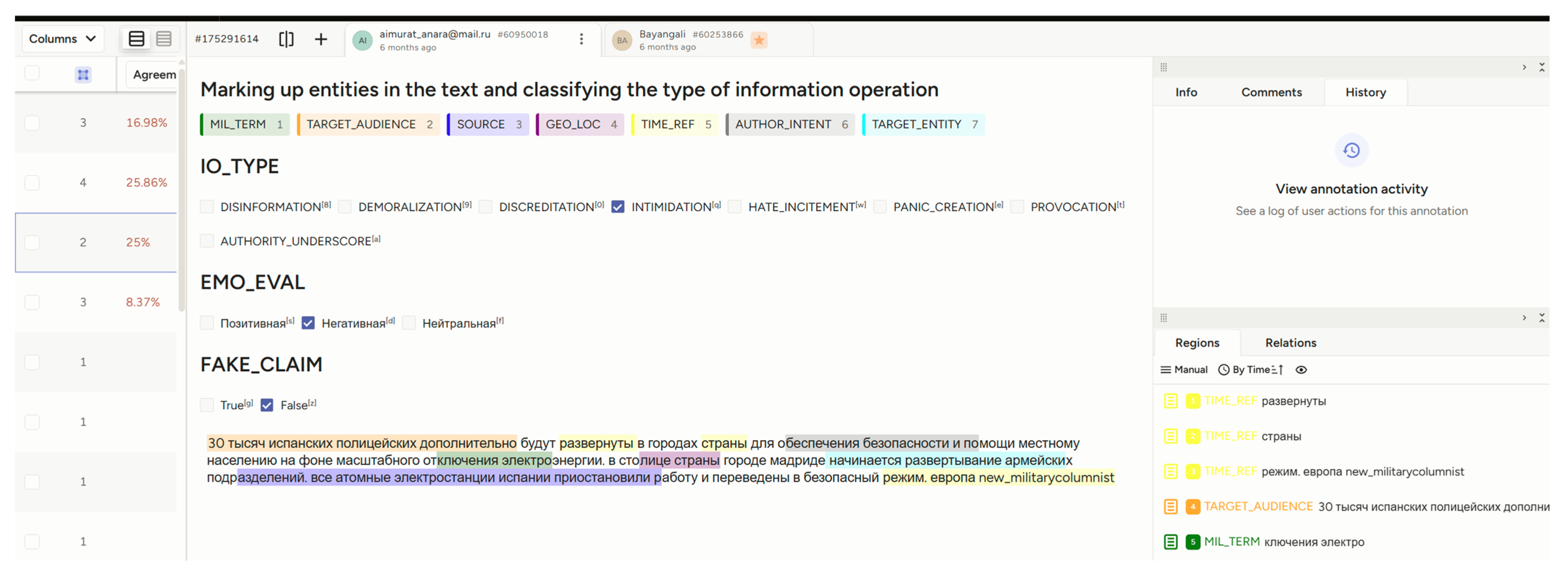Viewport: 1568px width, 581px height.
Task: Click the view annotation activity clock icon
Action: pos(1351,150)
